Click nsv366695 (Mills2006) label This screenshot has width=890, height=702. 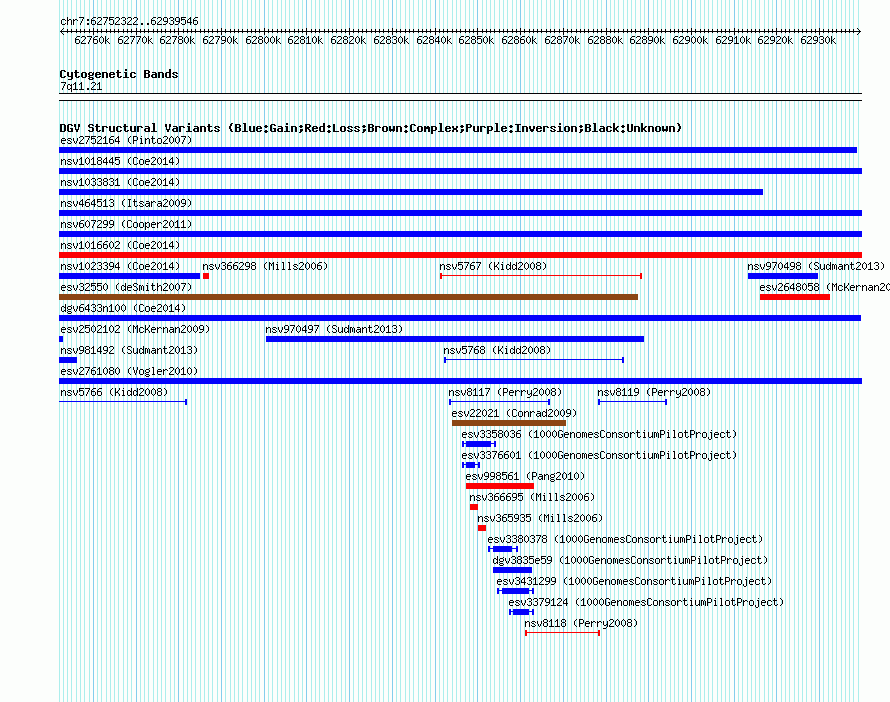(x=532, y=497)
